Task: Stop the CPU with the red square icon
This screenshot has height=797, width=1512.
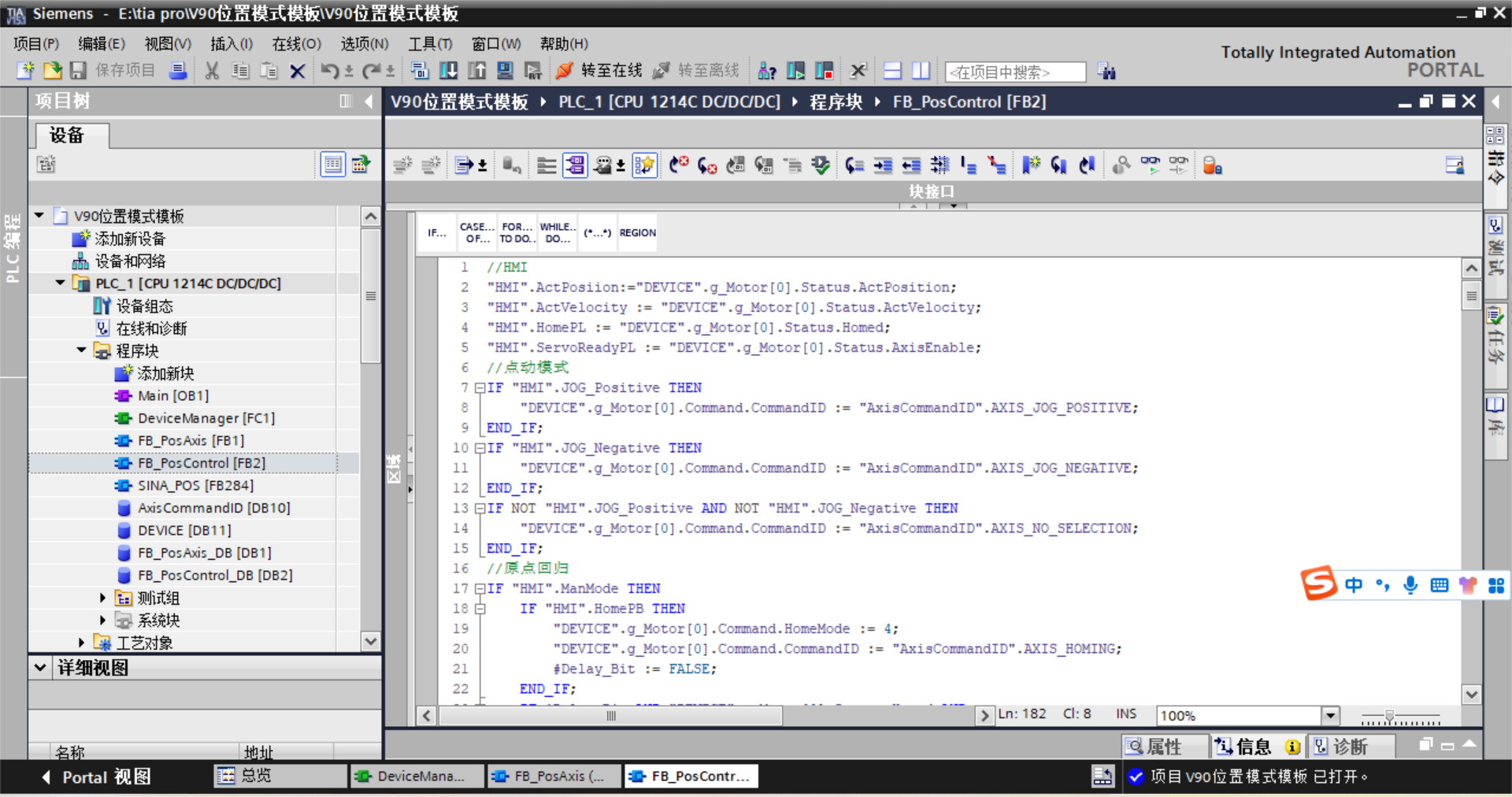Action: click(824, 71)
